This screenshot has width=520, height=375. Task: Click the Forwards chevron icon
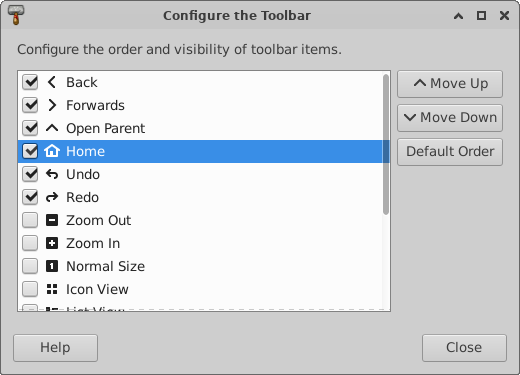click(52, 105)
